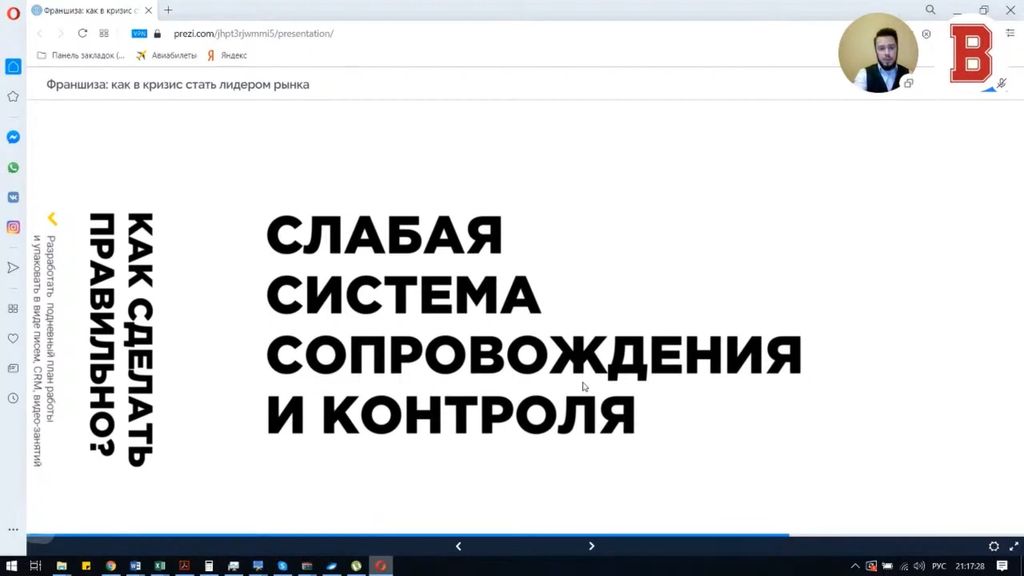Toggle the VPN badge in address bar

139,33
